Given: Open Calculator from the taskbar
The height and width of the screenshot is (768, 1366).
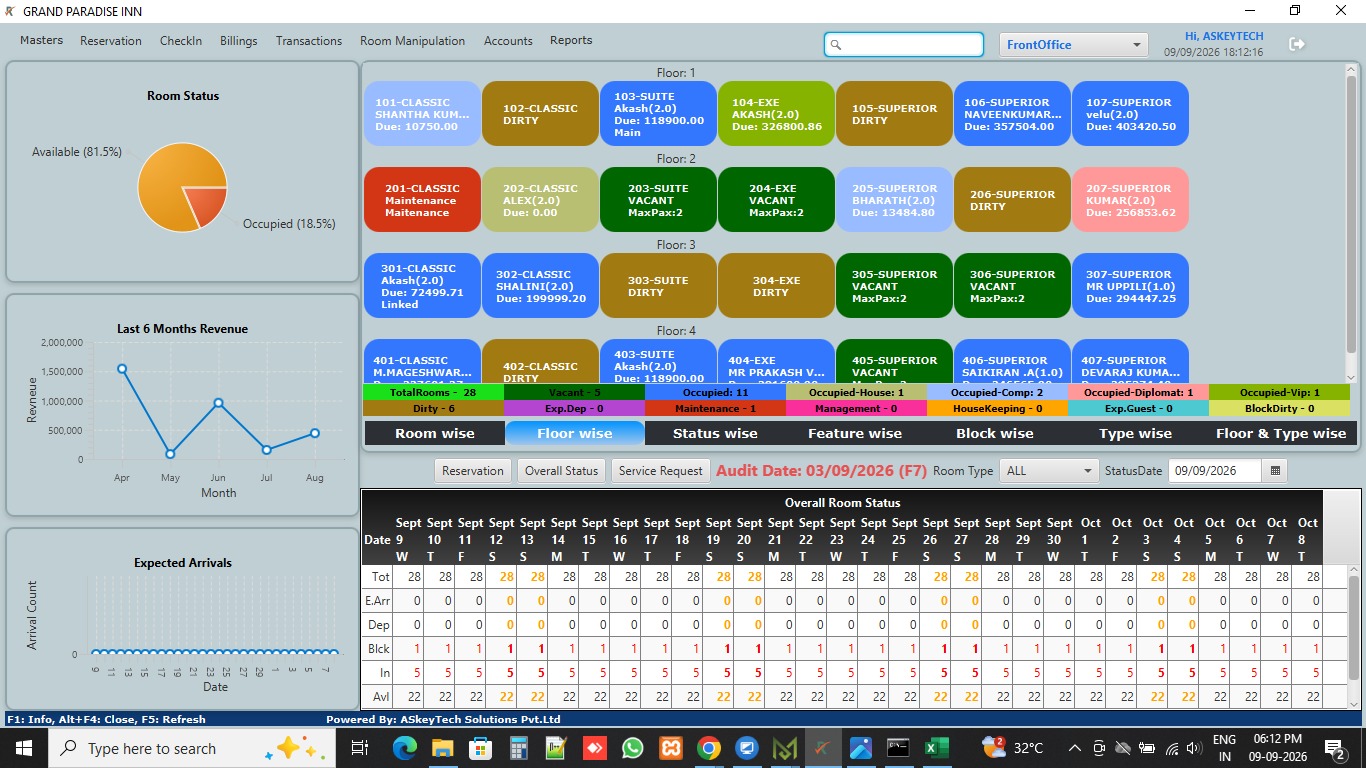Looking at the screenshot, I should tap(518, 748).
